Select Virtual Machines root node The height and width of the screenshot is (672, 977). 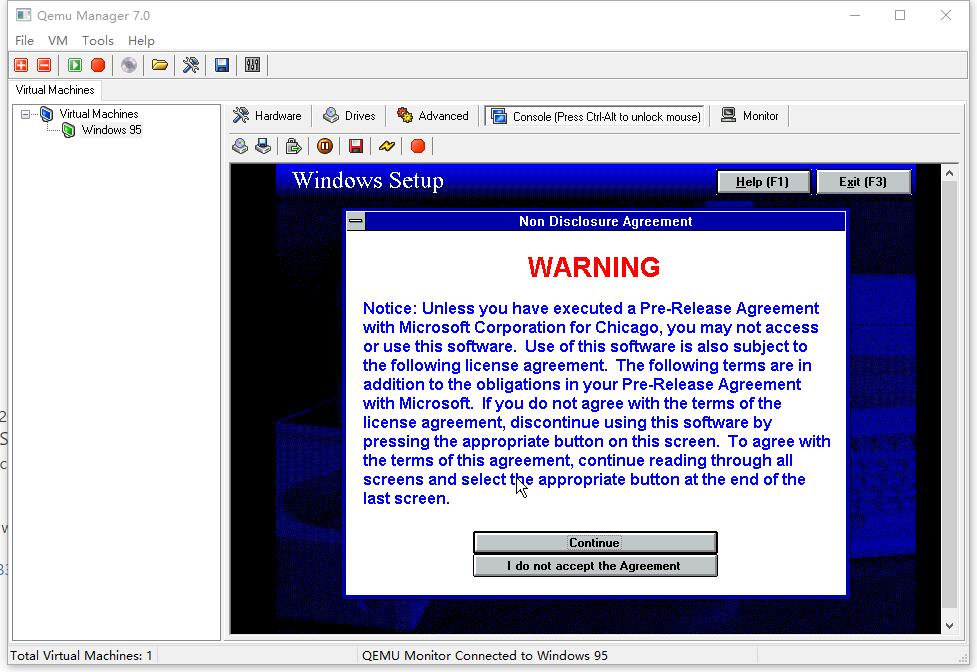tap(98, 114)
